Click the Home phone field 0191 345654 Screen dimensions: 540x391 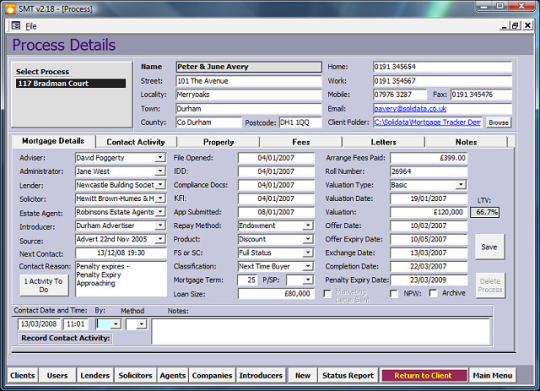pyautogui.click(x=443, y=67)
